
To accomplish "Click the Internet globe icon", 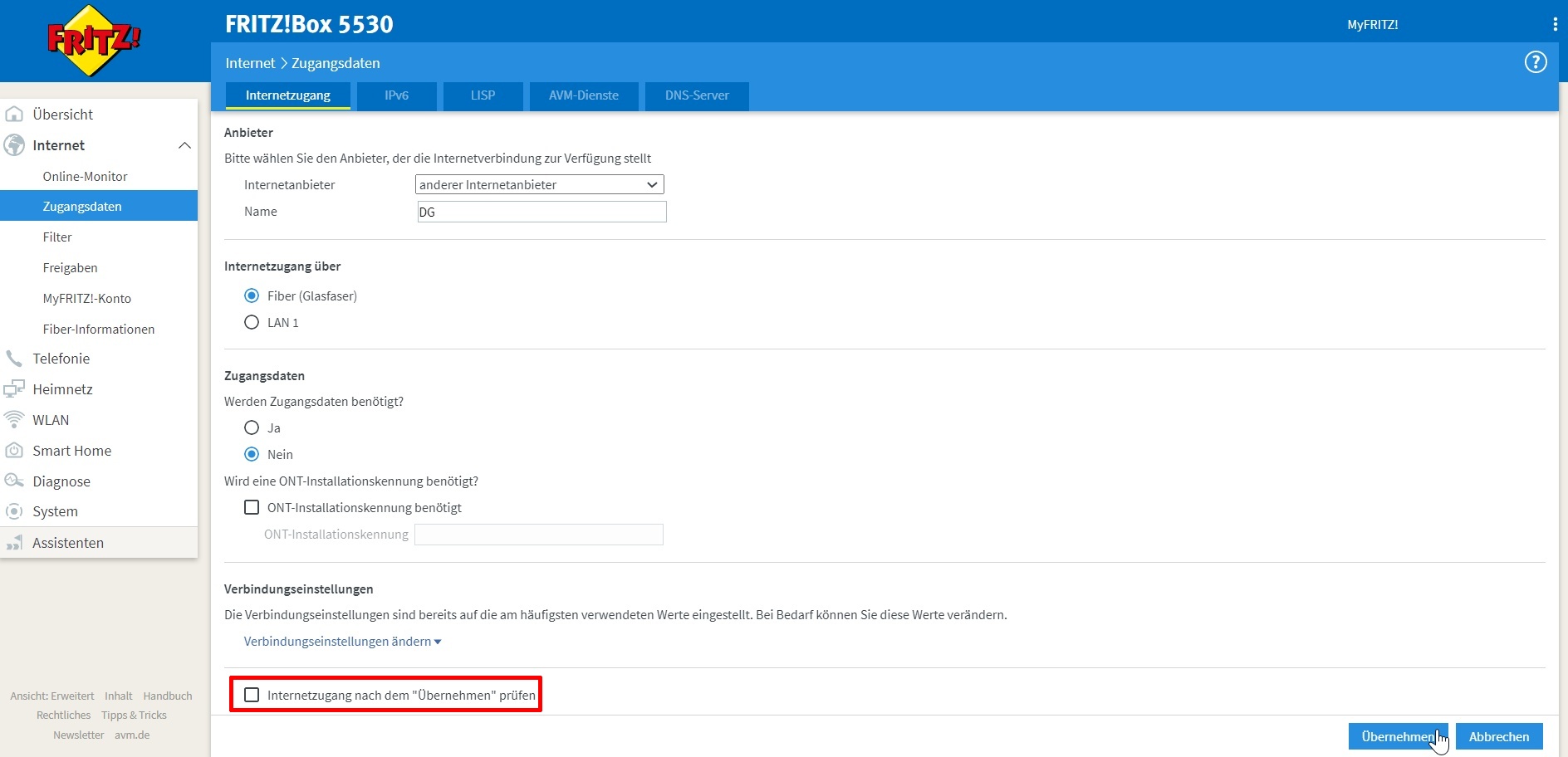I will point(14,145).
